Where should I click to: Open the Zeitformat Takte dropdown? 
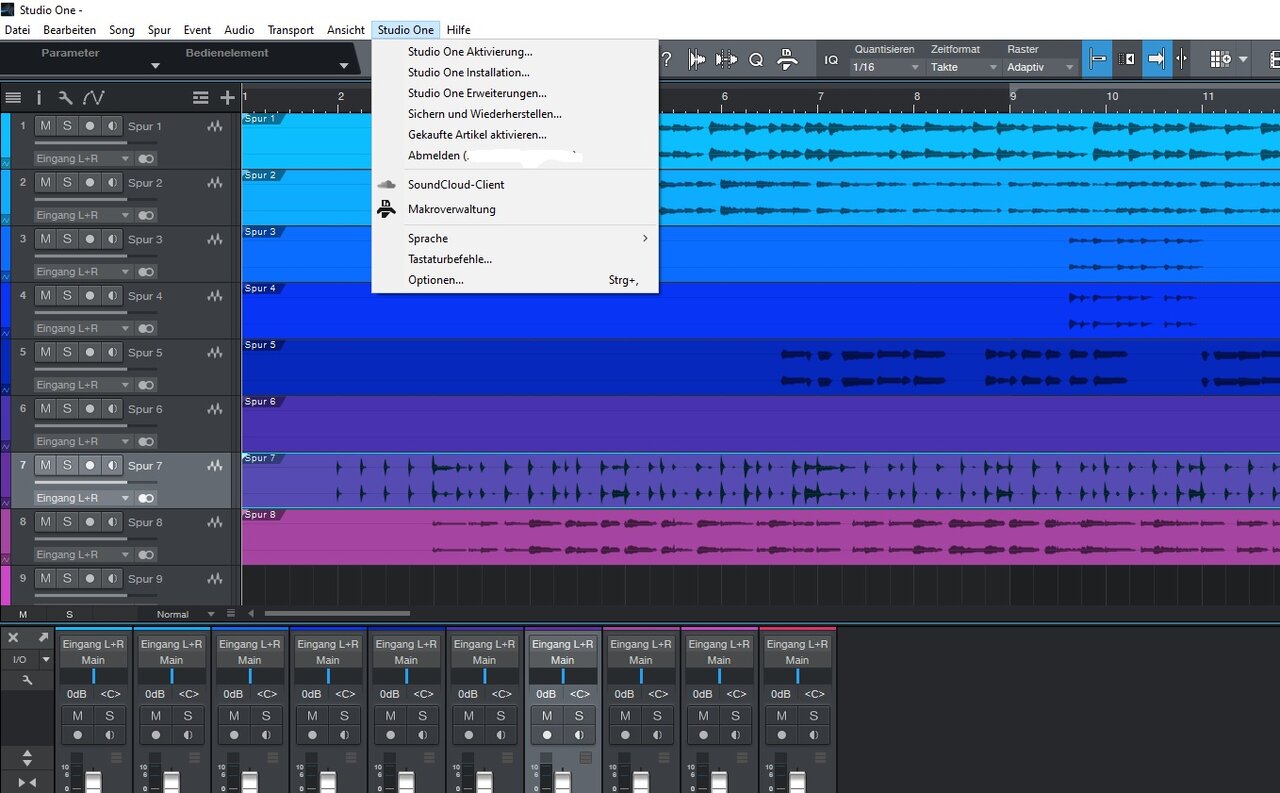964,67
